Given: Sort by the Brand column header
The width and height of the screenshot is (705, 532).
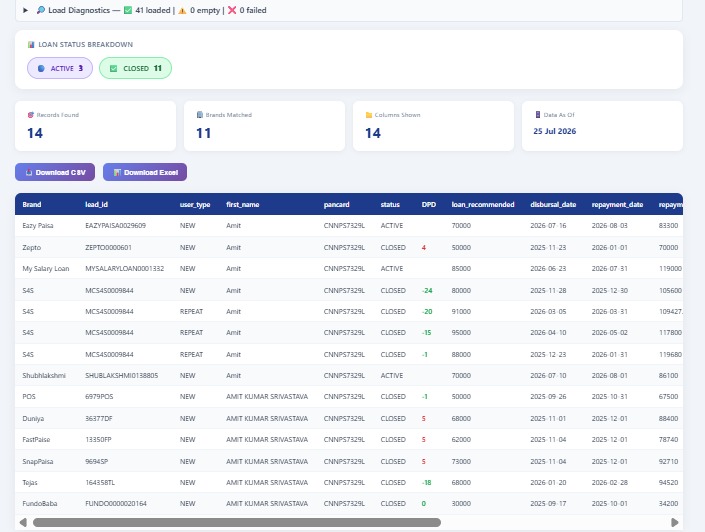Looking at the screenshot, I should [32, 205].
